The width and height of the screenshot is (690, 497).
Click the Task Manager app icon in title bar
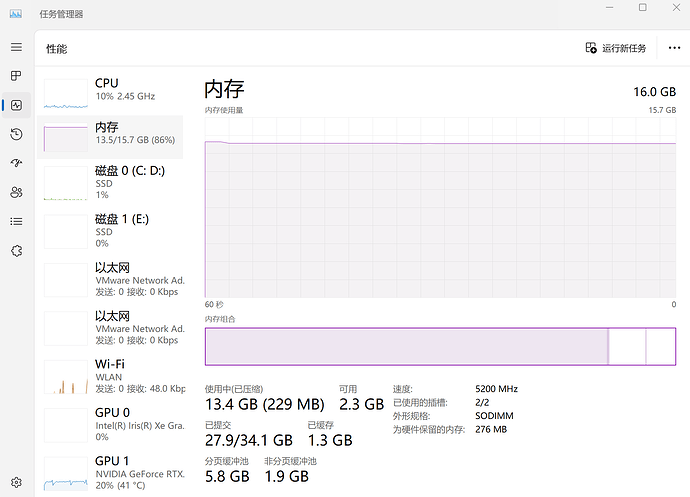pyautogui.click(x=16, y=14)
